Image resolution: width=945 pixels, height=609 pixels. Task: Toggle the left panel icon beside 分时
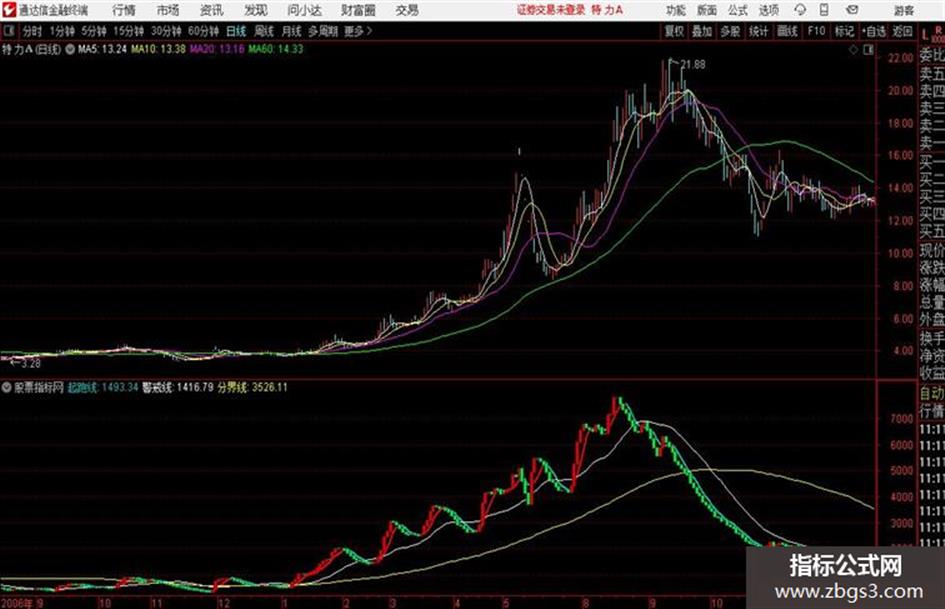click(x=9, y=31)
